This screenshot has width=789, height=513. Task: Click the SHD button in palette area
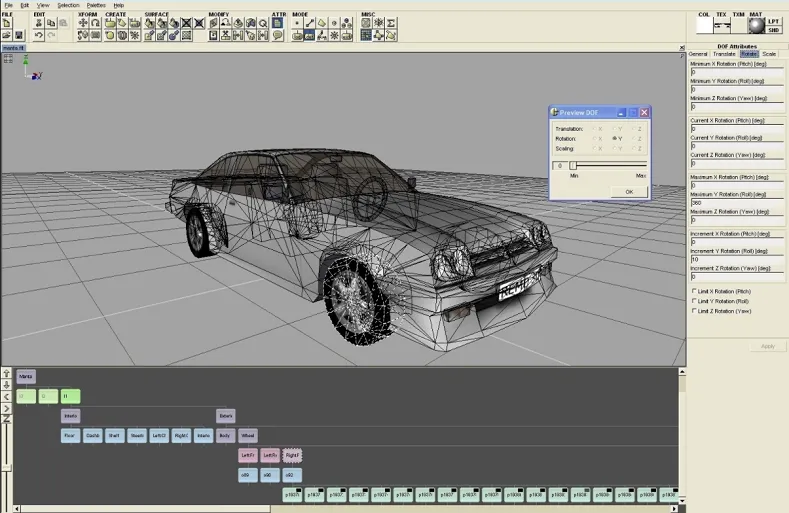click(773, 30)
